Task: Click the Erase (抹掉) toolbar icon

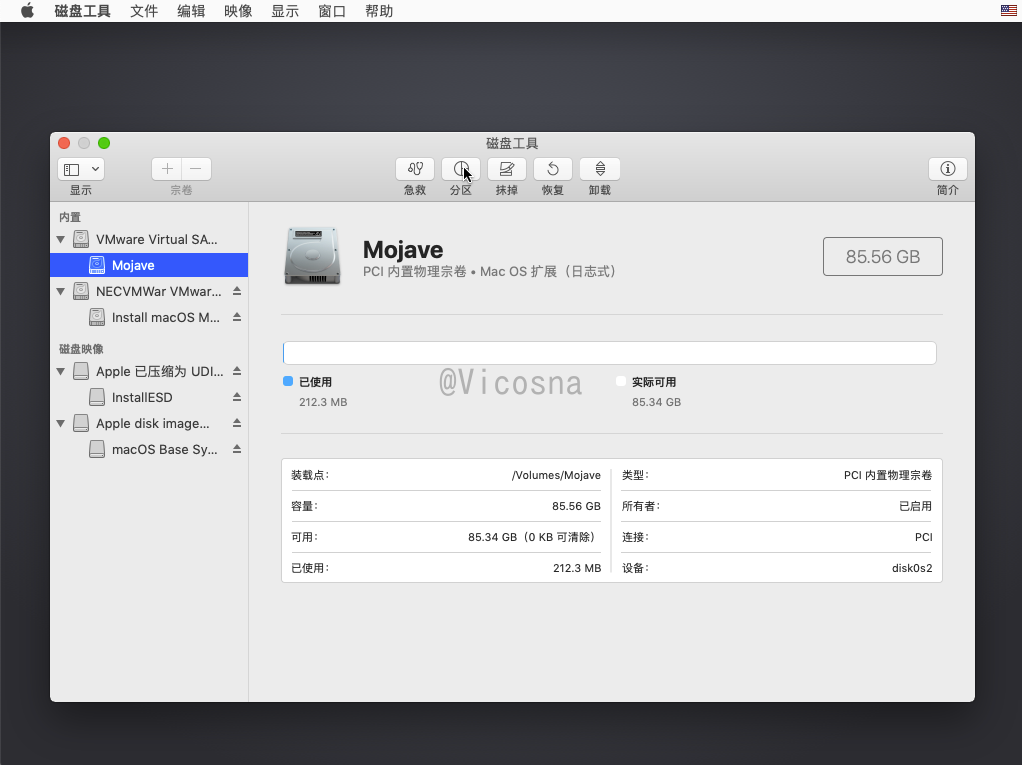Action: (x=506, y=169)
